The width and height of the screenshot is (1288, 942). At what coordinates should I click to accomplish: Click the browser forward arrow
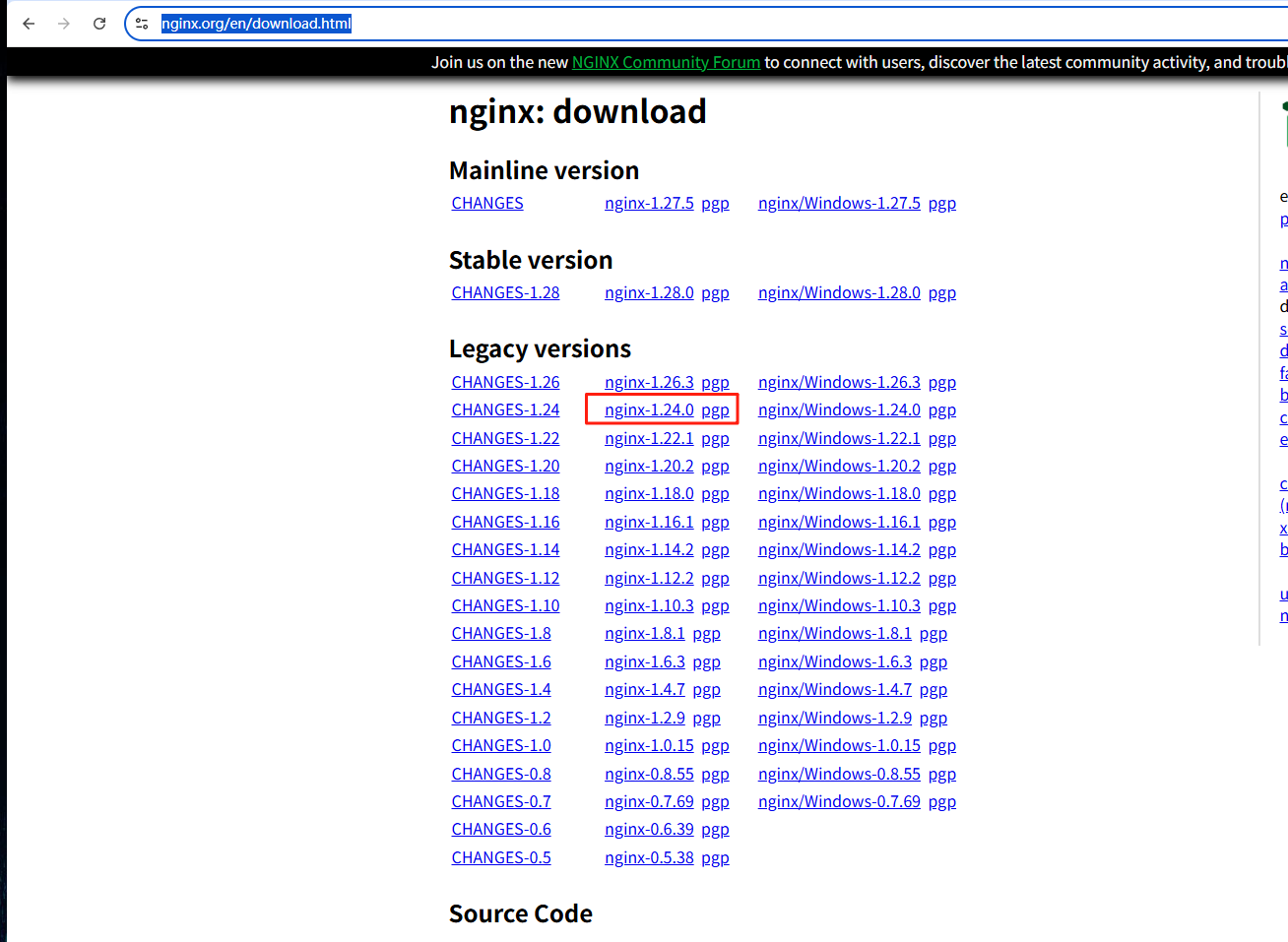coord(64,24)
